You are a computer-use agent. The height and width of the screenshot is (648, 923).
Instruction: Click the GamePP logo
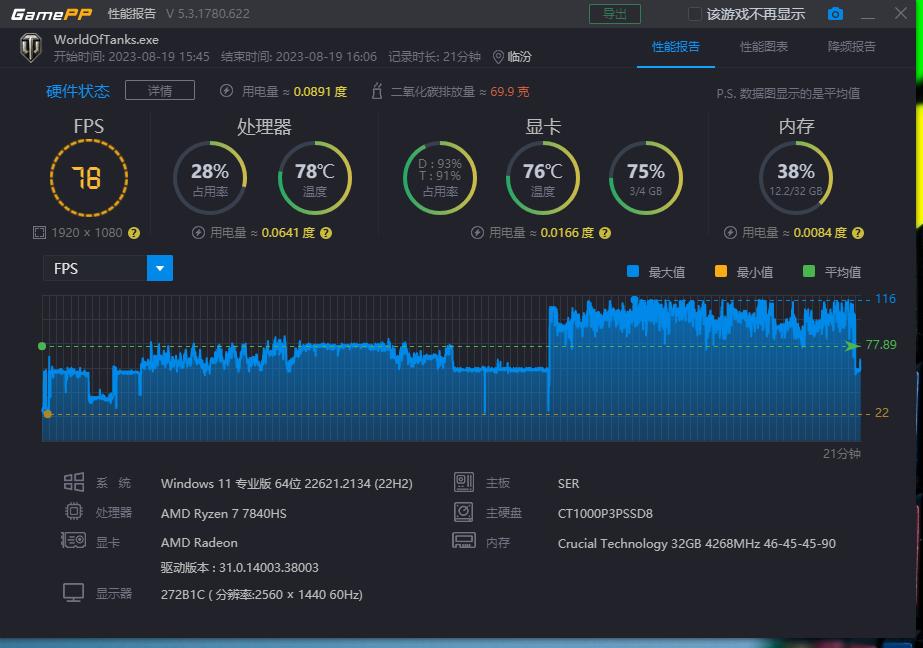pyautogui.click(x=51, y=14)
